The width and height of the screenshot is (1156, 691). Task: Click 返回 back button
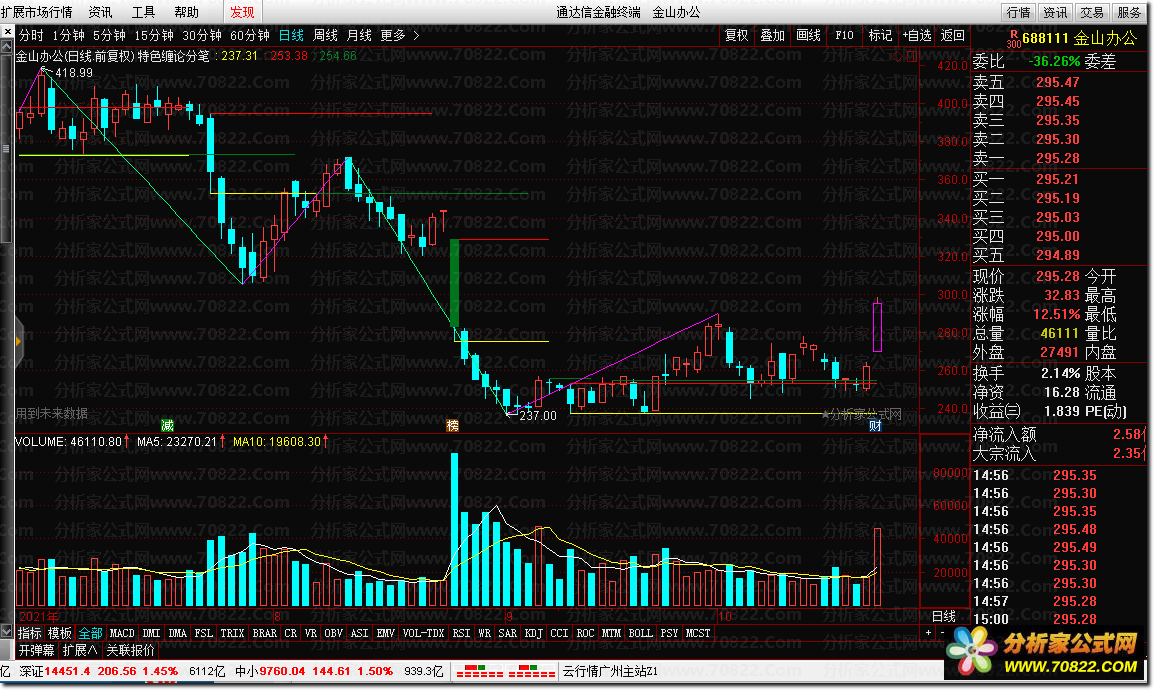click(952, 35)
